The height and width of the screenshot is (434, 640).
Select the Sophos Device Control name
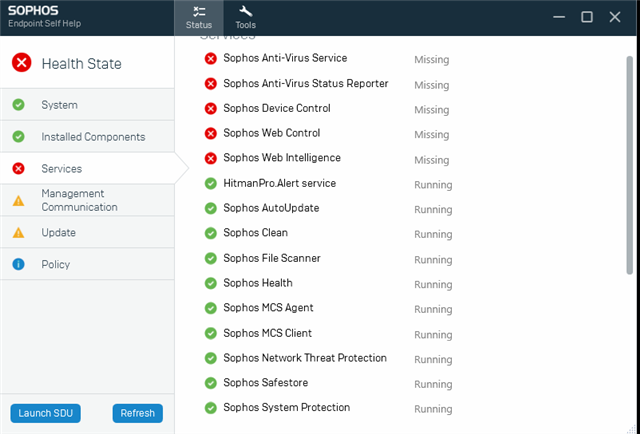pyautogui.click(x=277, y=108)
